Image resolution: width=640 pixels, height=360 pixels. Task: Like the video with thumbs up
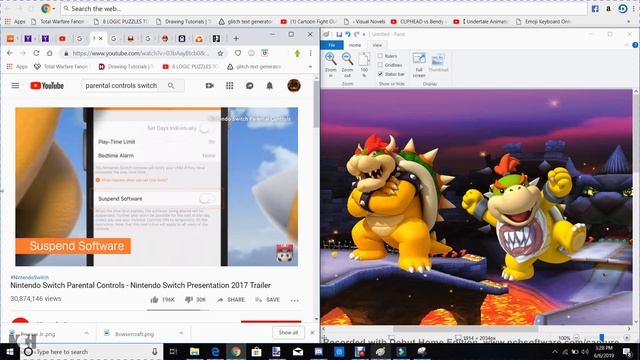pyautogui.click(x=154, y=300)
